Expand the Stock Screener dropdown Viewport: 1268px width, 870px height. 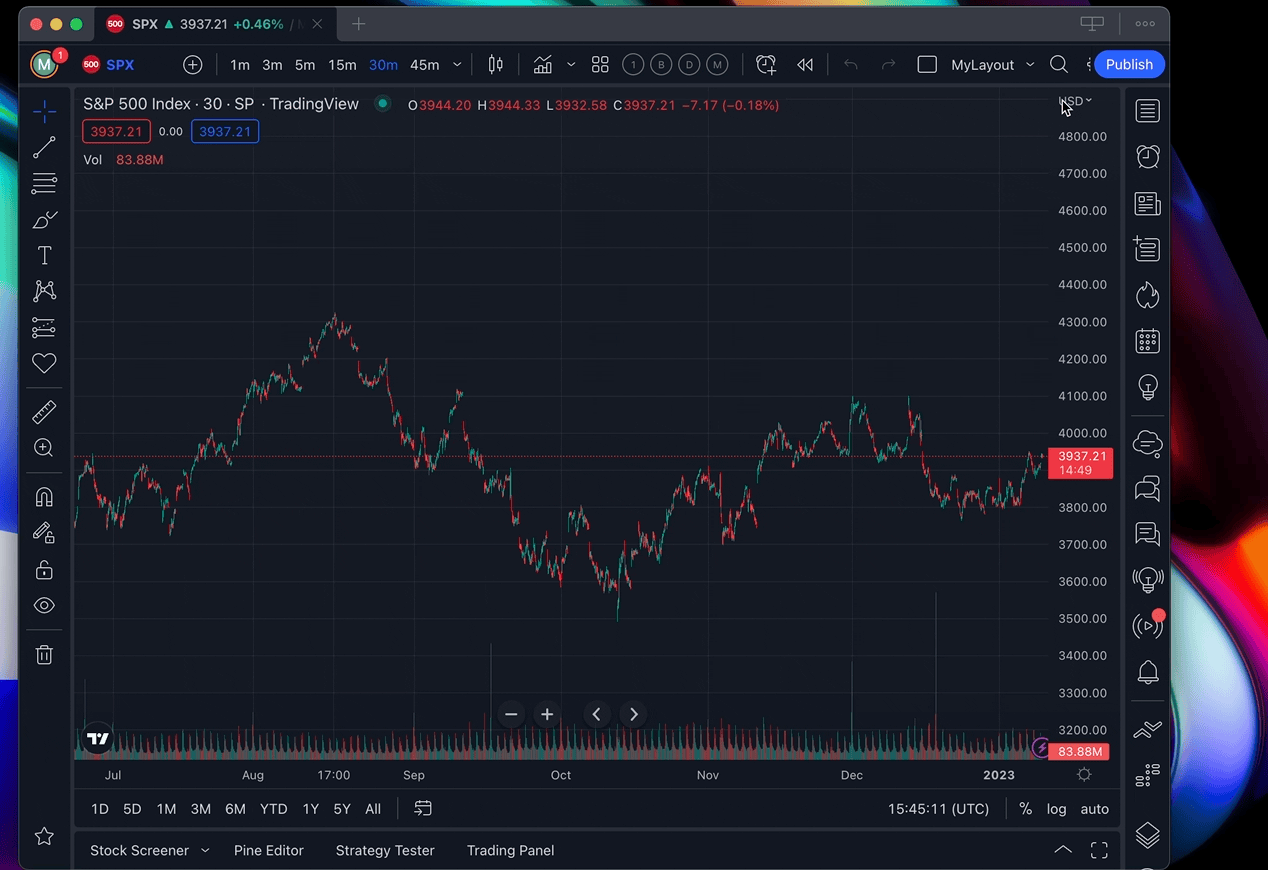[x=205, y=850]
